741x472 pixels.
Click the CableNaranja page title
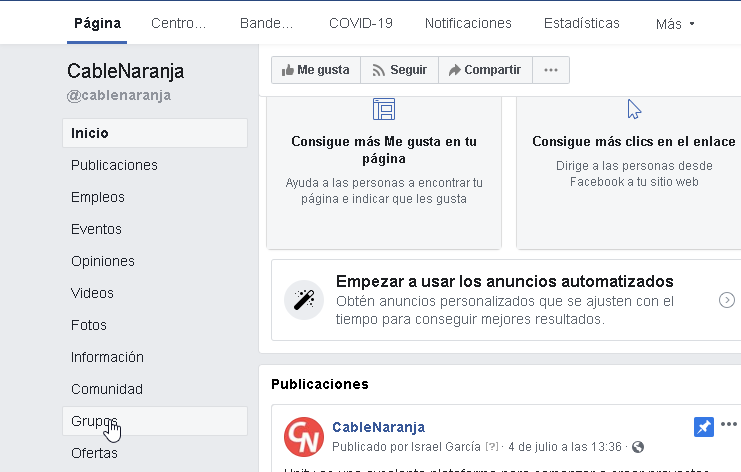(x=125, y=71)
